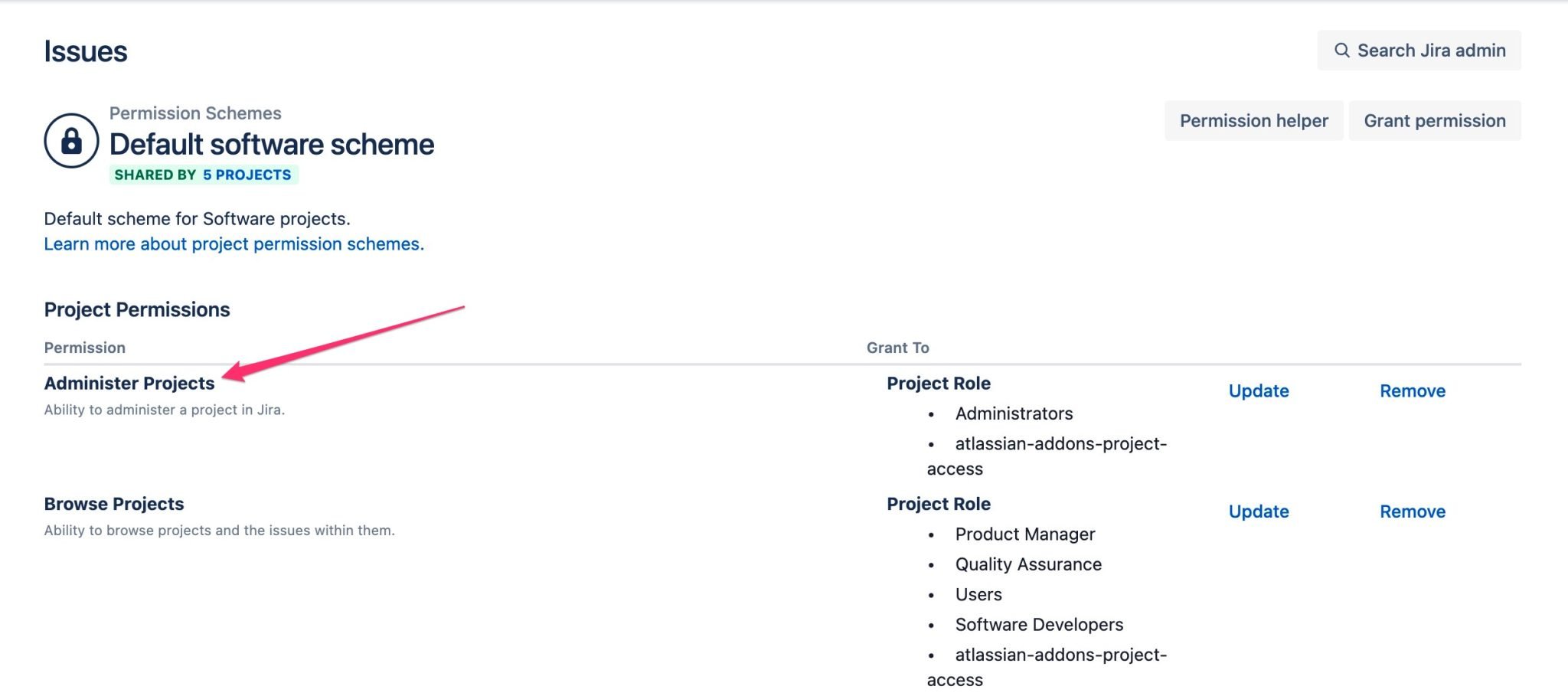This screenshot has width=1568, height=696.
Task: Open the Permission helper
Action: click(x=1253, y=120)
